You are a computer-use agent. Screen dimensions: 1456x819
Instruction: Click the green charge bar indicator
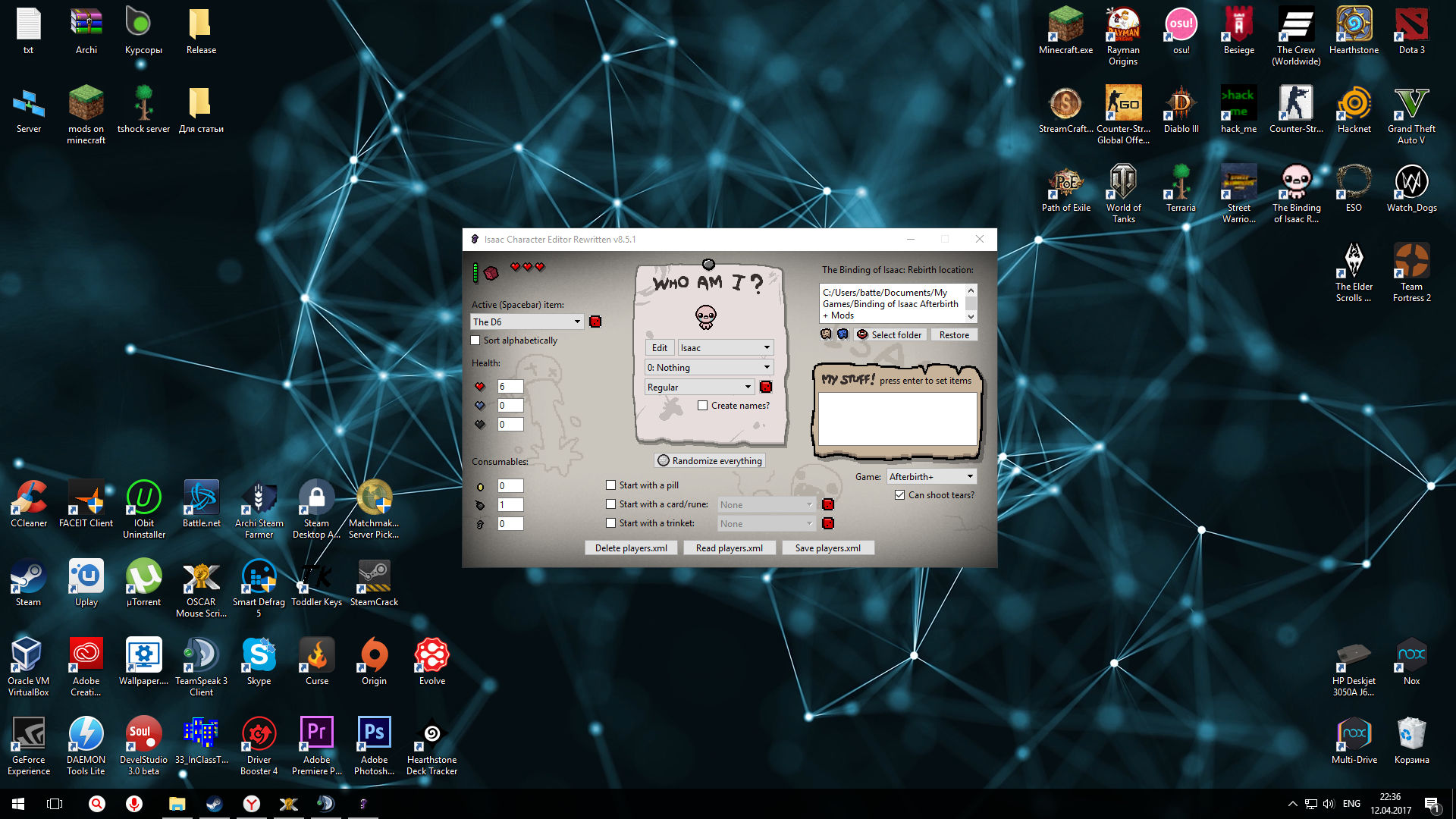[x=475, y=272]
